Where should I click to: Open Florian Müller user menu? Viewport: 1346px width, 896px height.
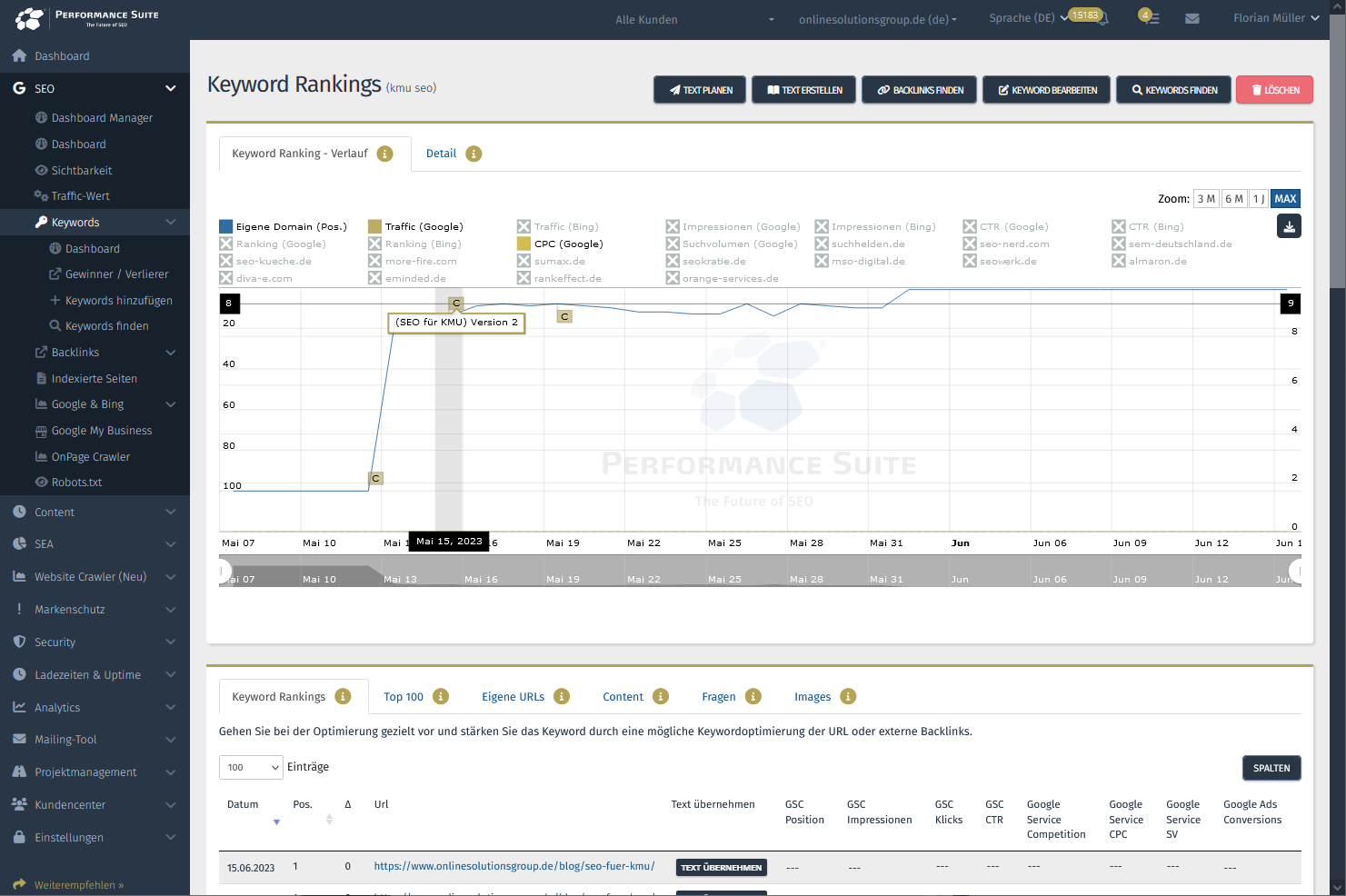pos(1276,18)
